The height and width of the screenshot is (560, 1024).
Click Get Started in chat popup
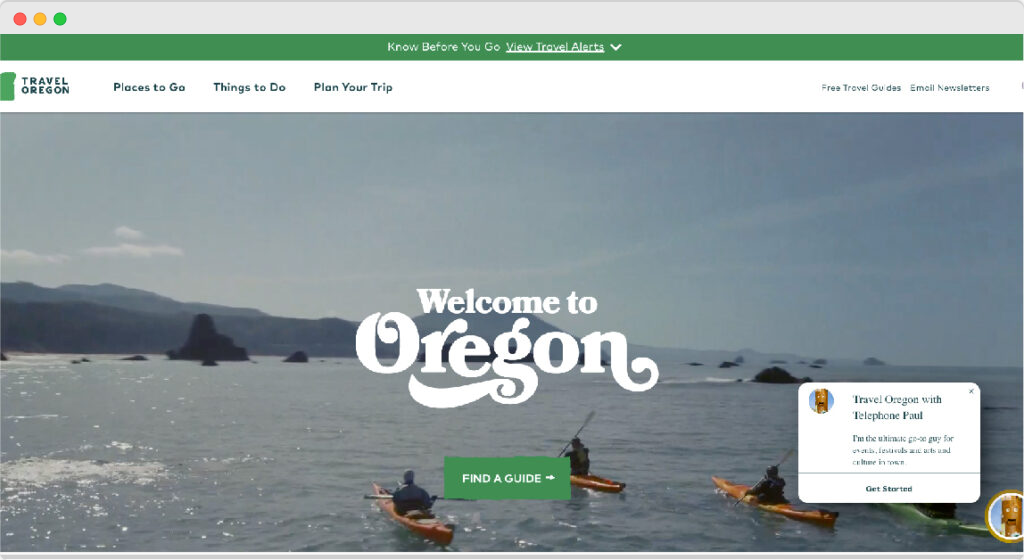pos(889,488)
